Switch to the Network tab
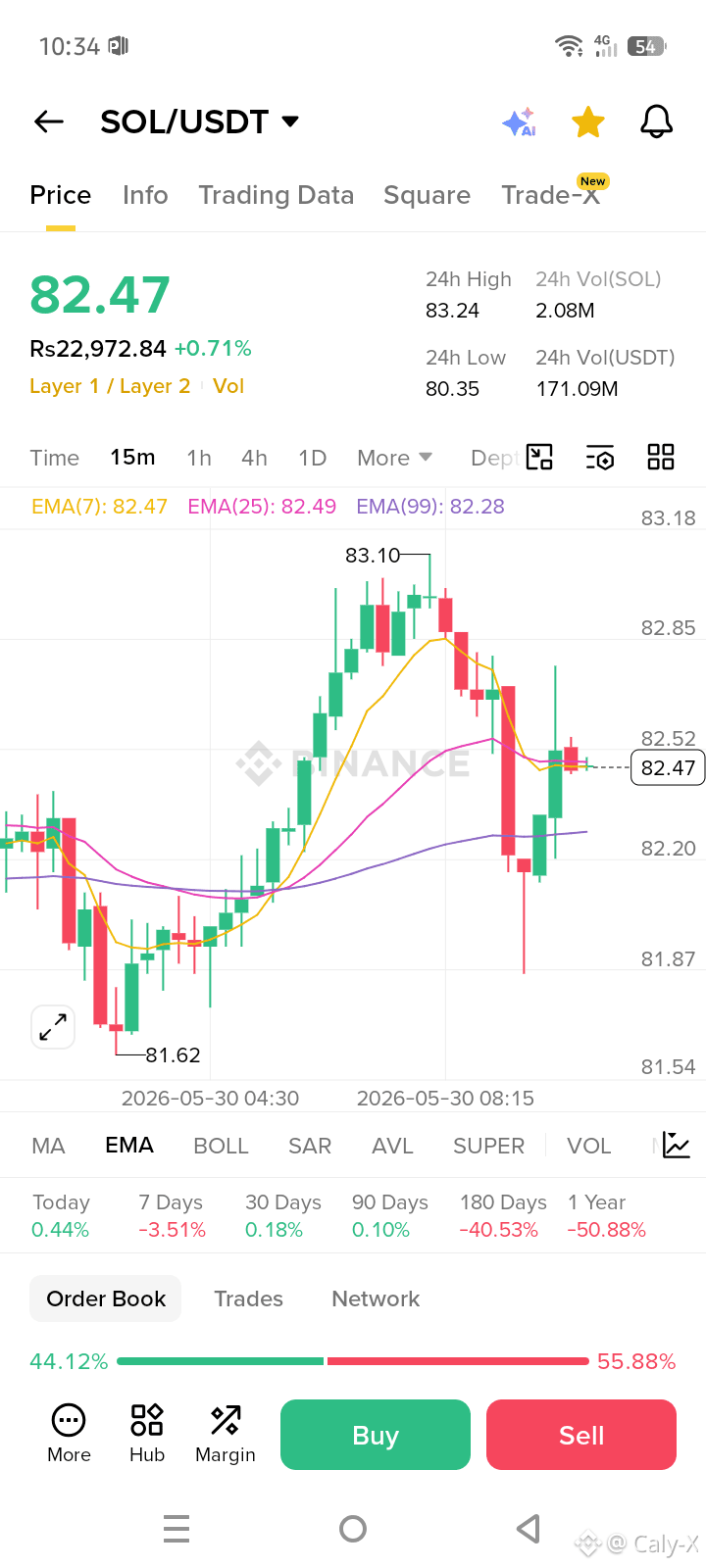The image size is (706, 1568). pyautogui.click(x=376, y=1298)
